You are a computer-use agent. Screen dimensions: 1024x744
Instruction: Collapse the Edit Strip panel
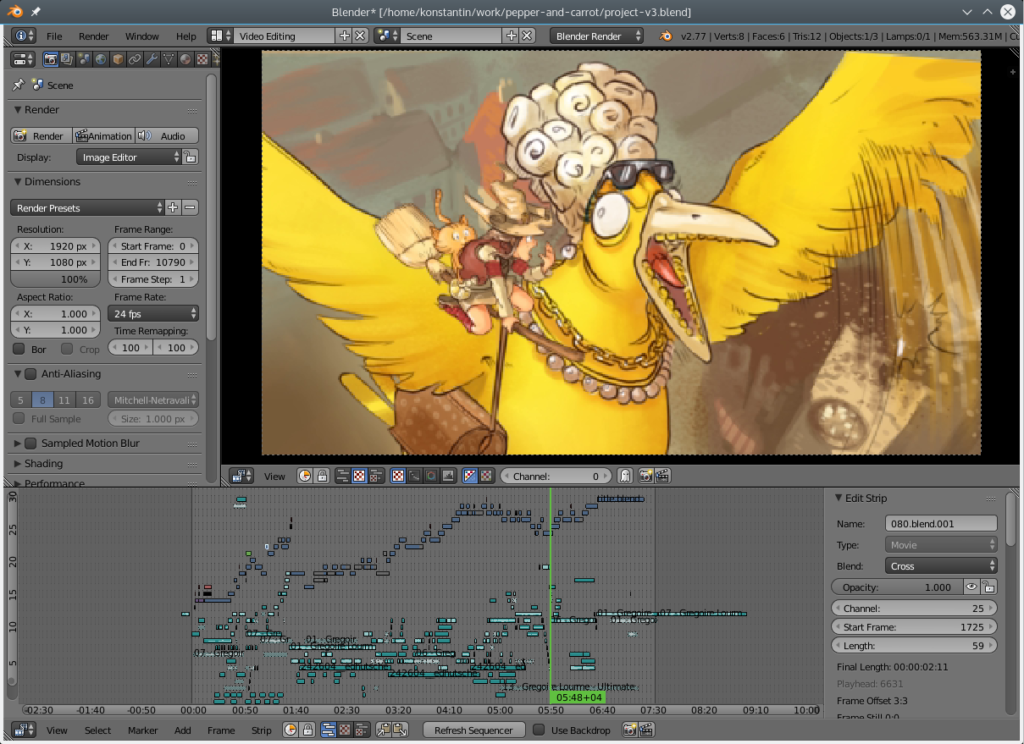(839, 498)
